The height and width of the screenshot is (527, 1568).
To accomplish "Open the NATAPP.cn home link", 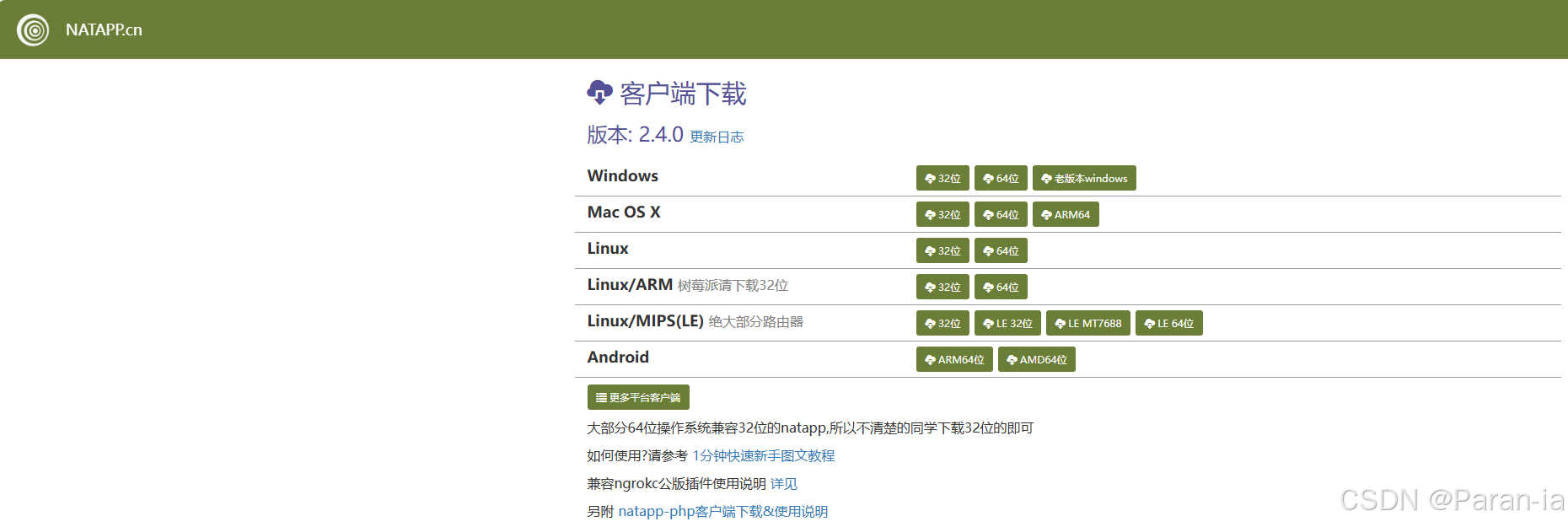I will 104,30.
